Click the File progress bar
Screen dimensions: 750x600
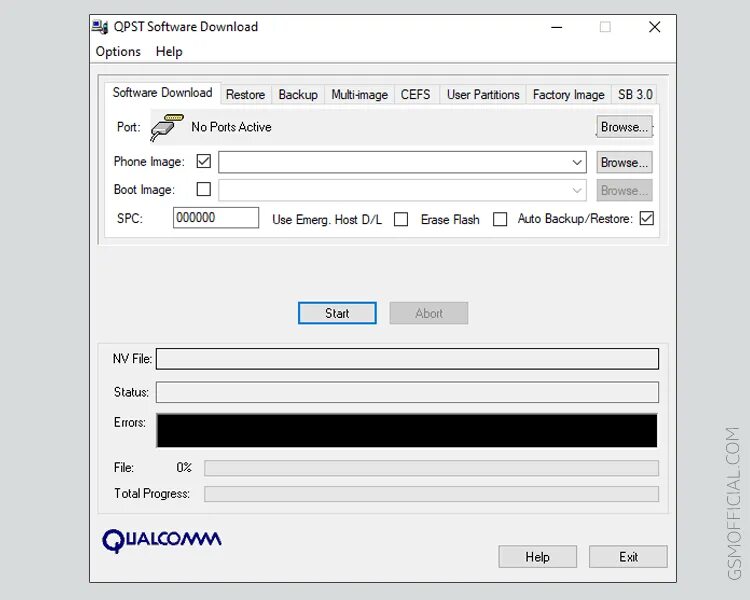(431, 468)
